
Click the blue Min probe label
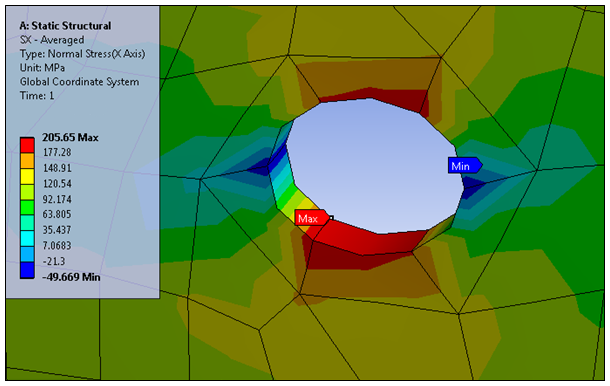coord(465,166)
